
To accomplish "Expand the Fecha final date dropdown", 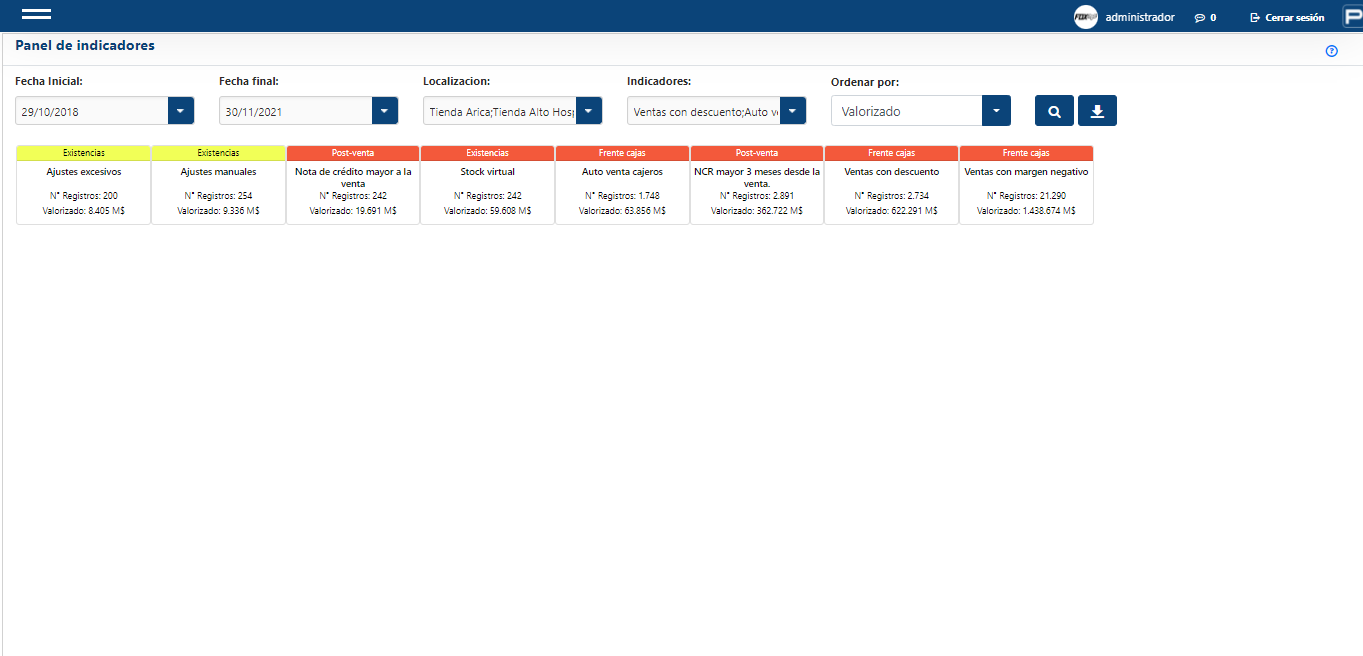I will tap(385, 111).
